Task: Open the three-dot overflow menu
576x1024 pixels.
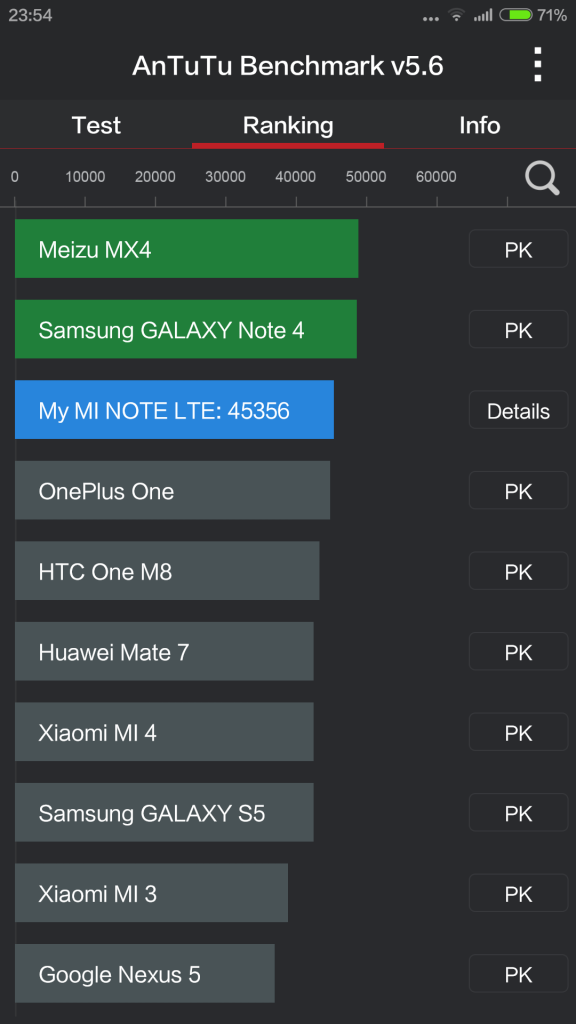Action: (x=537, y=65)
